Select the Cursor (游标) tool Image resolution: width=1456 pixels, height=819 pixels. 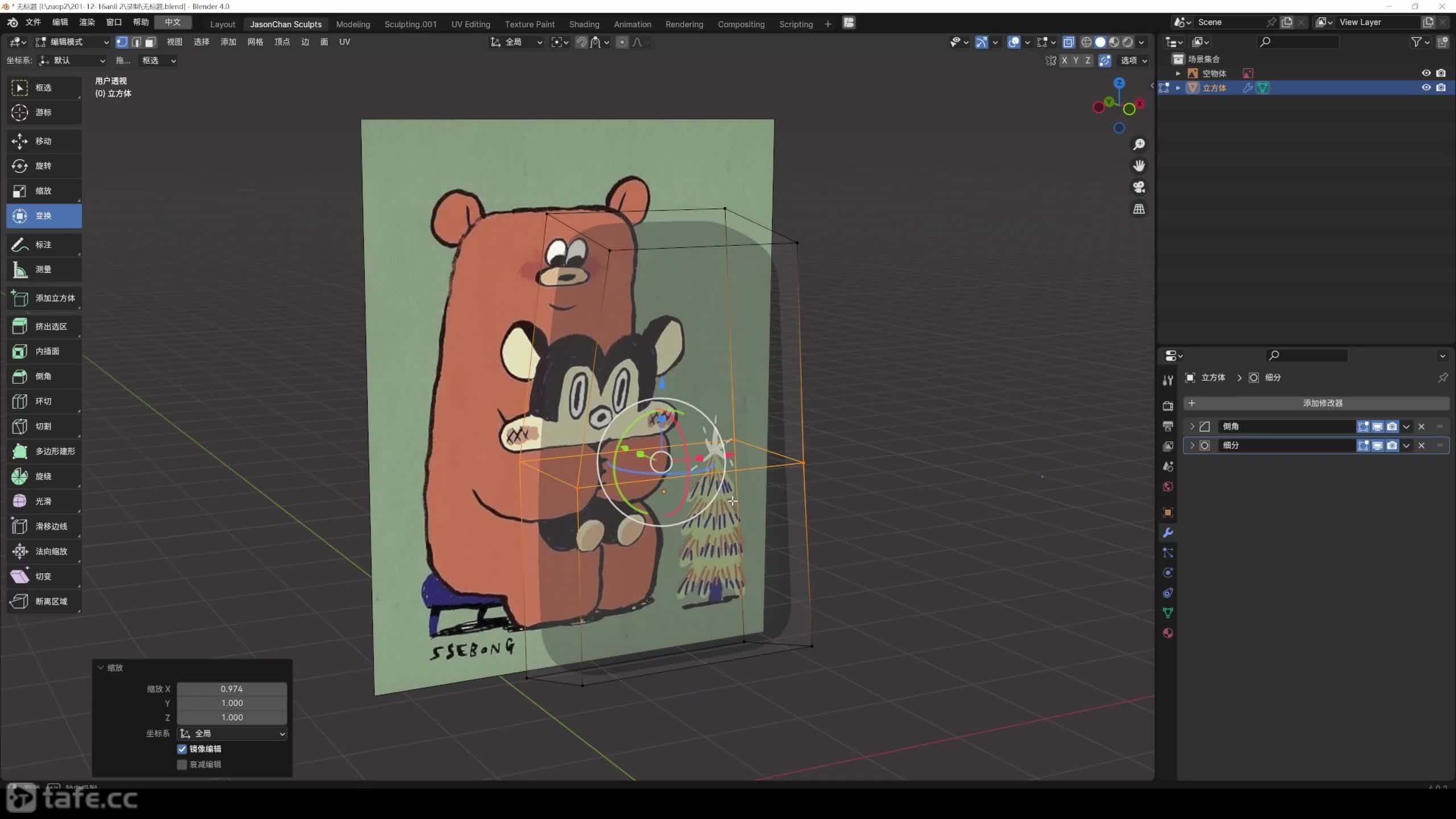pyautogui.click(x=44, y=113)
